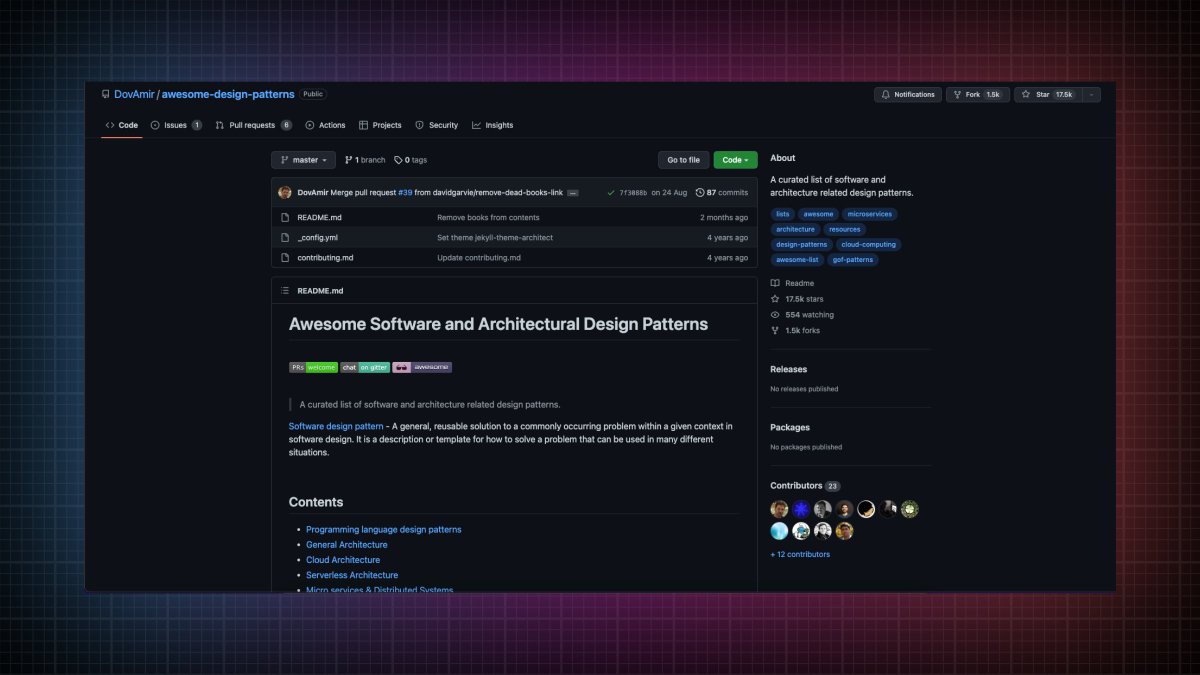Switch to the Issues tab

(175, 125)
